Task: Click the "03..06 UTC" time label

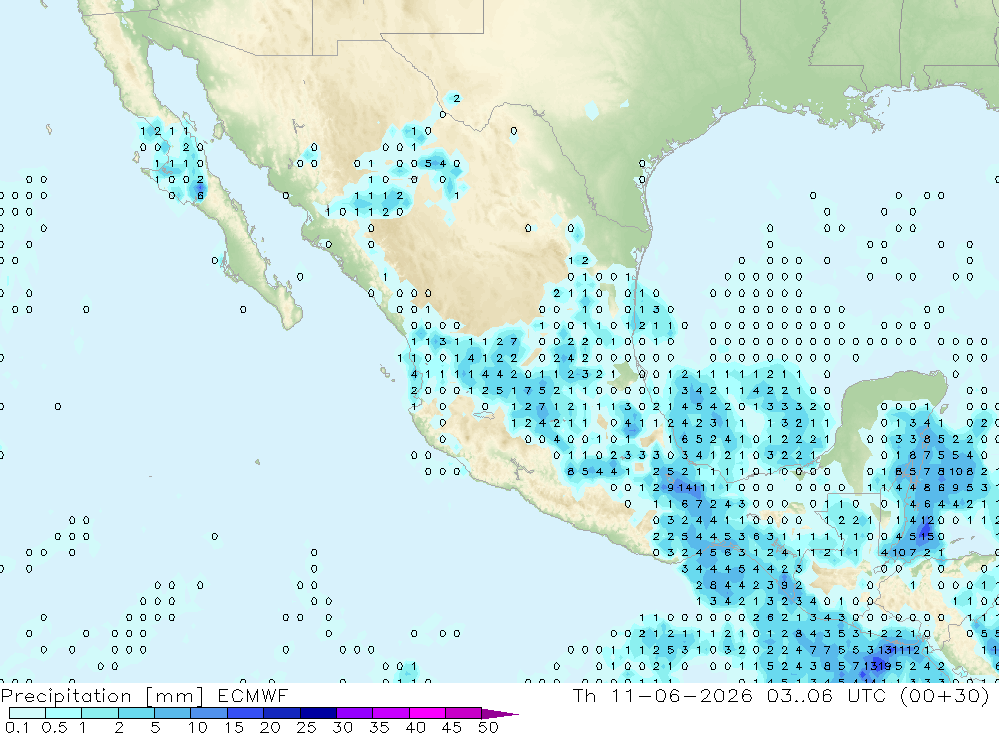Action: [828, 695]
